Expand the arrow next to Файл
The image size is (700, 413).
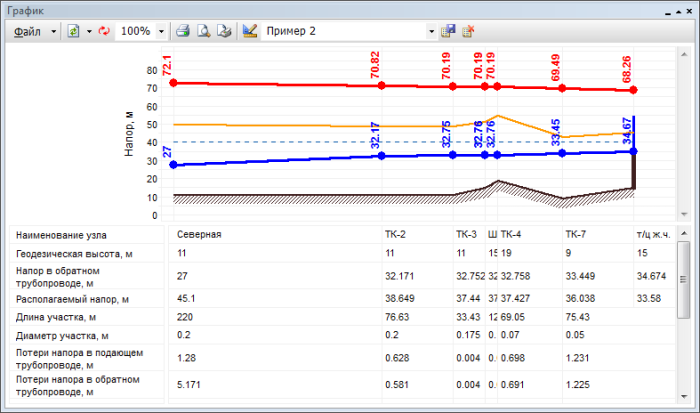coord(53,31)
